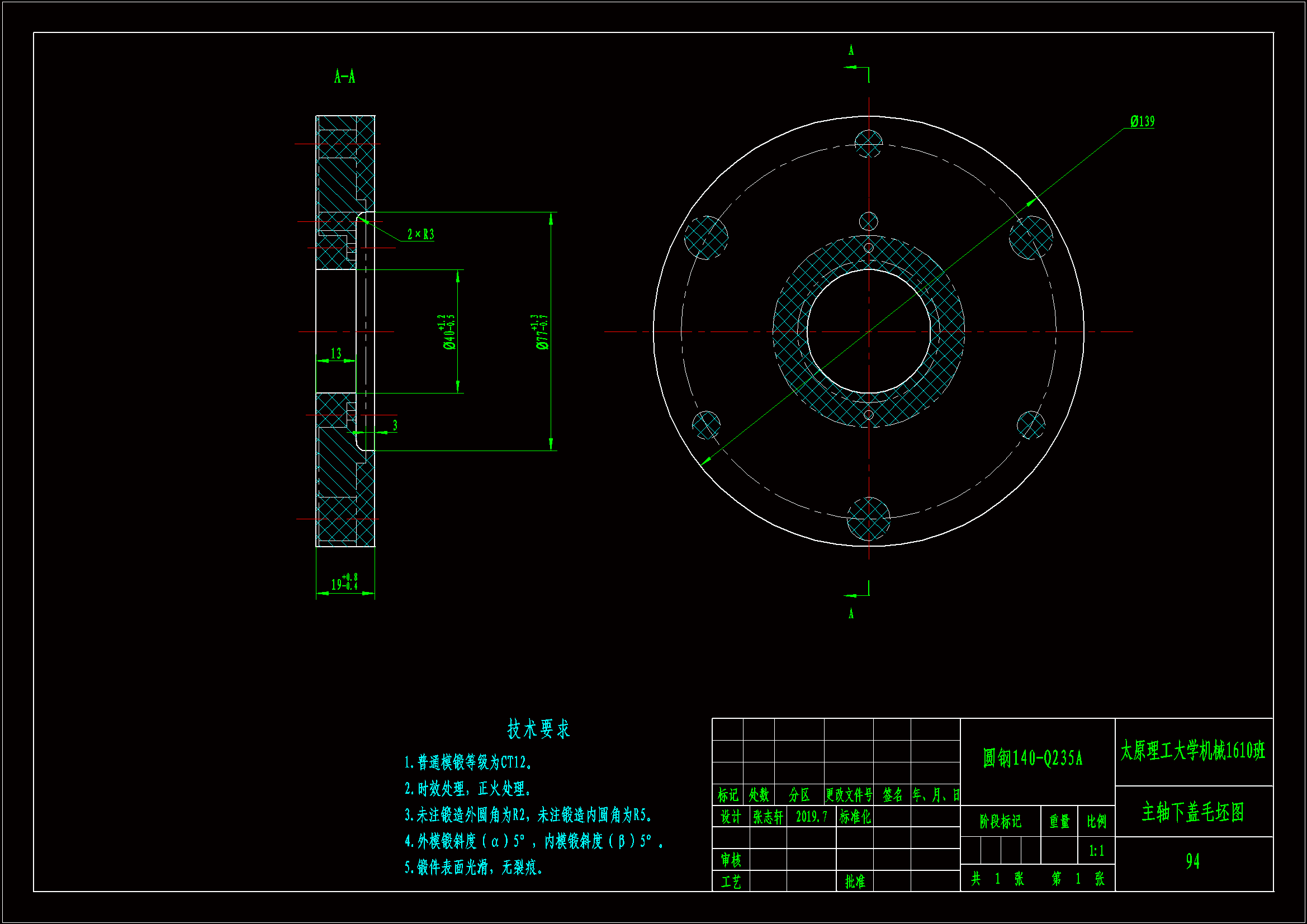Image resolution: width=1307 pixels, height=924 pixels.
Task: Select technical note 4 about draft angles
Action: click(x=533, y=841)
